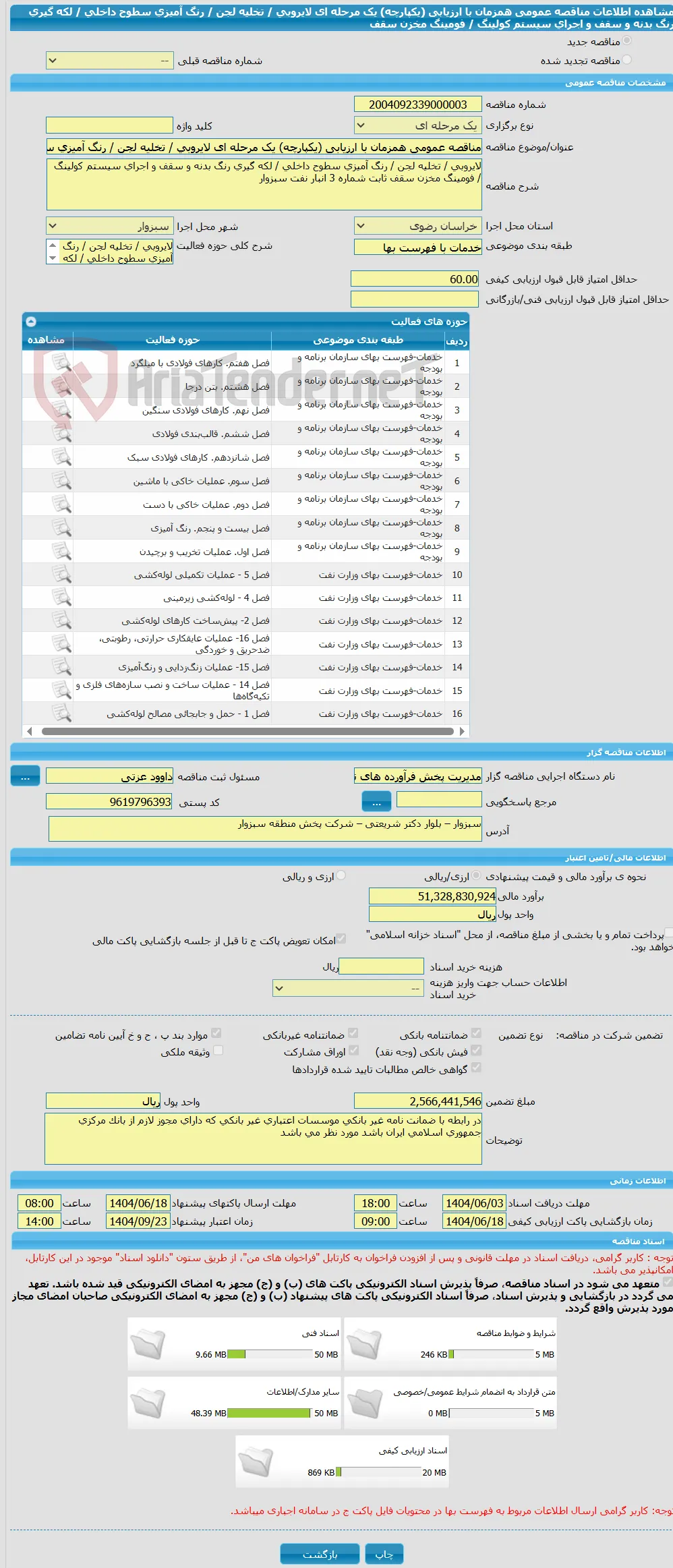Viewport: 673px width, 1568px height.
Task: Open view icon for row 4 قالب‌بندی فولادی
Action: click(61, 434)
